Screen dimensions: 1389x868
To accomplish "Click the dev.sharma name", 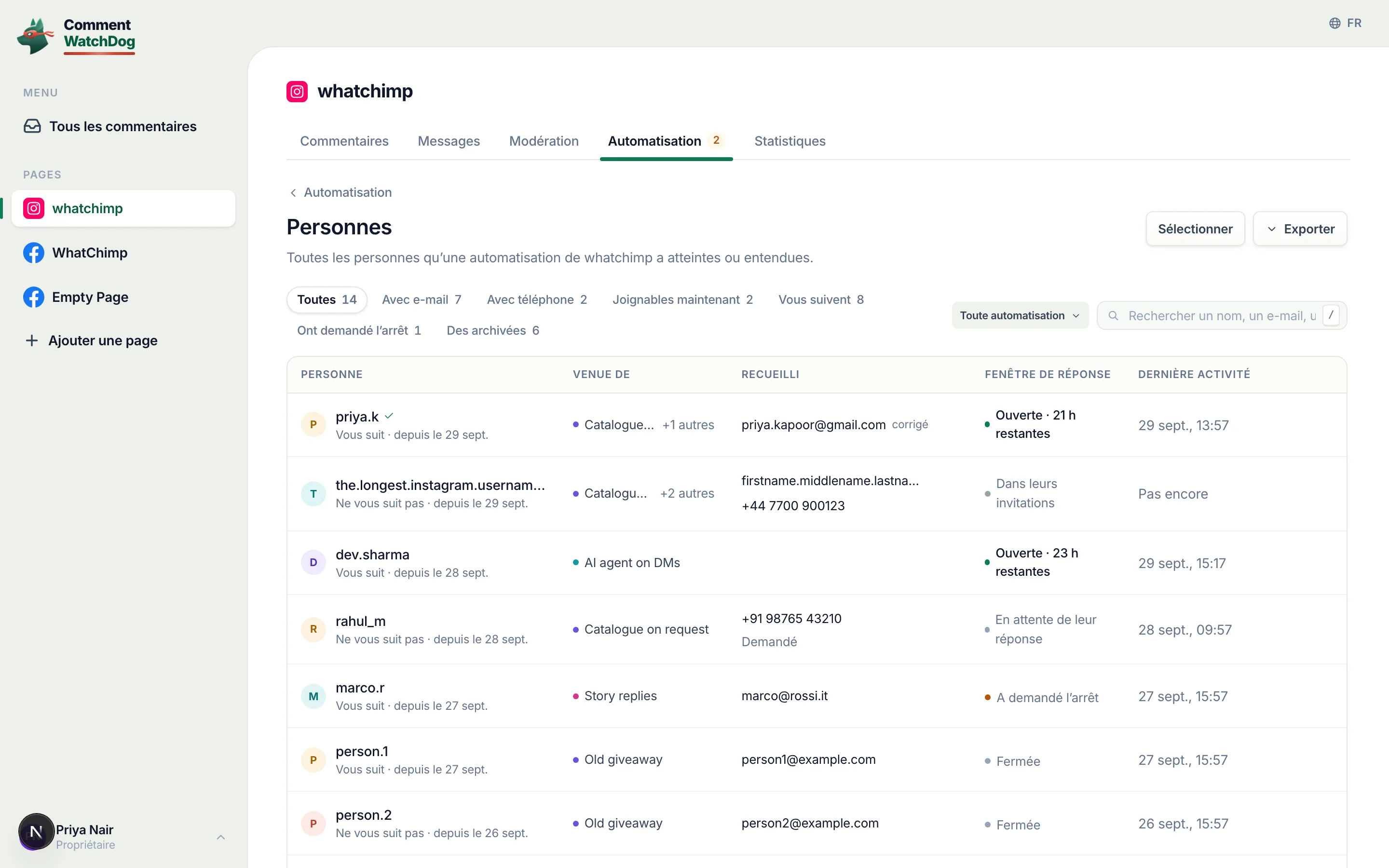I will point(372,555).
